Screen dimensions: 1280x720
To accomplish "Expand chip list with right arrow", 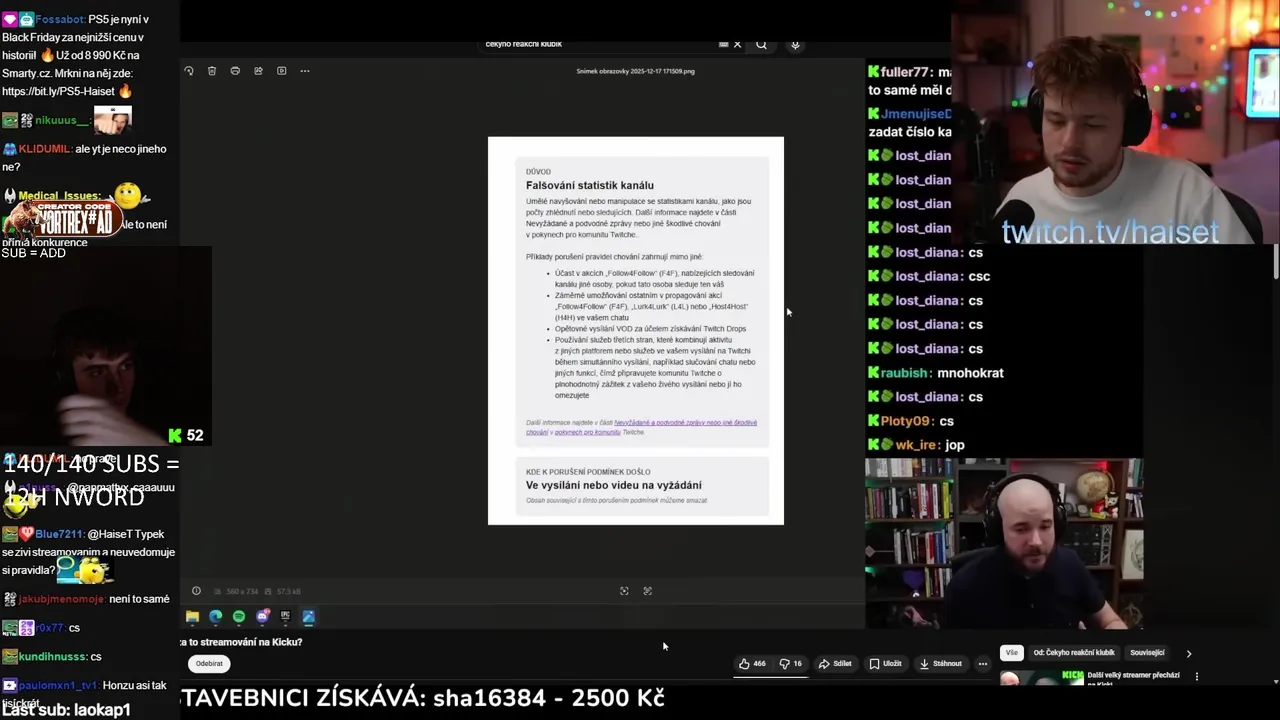I will coord(1188,653).
